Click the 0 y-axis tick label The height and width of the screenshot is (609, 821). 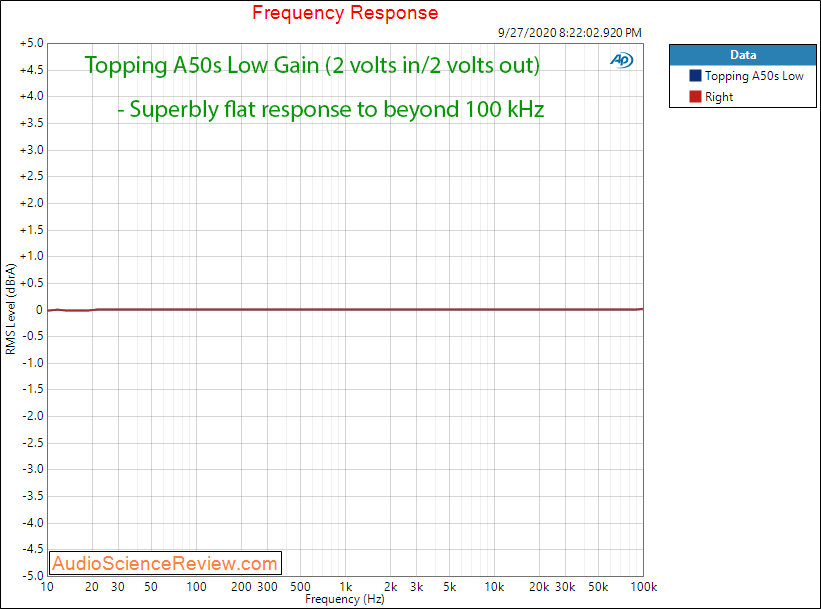coord(39,309)
